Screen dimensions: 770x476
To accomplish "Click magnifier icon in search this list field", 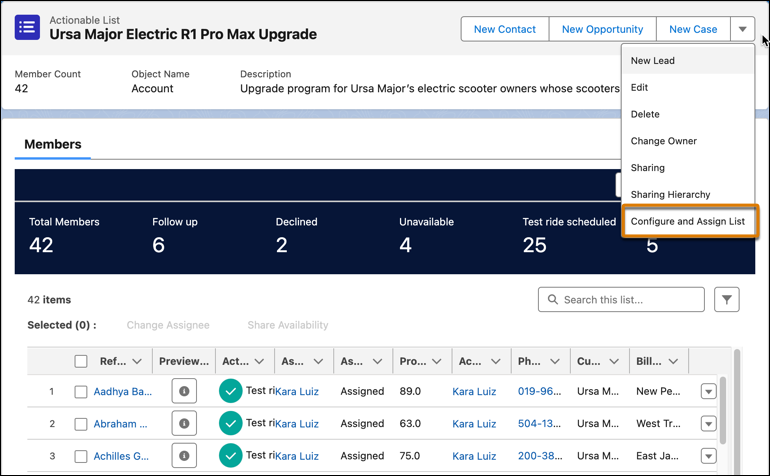I will (552, 300).
